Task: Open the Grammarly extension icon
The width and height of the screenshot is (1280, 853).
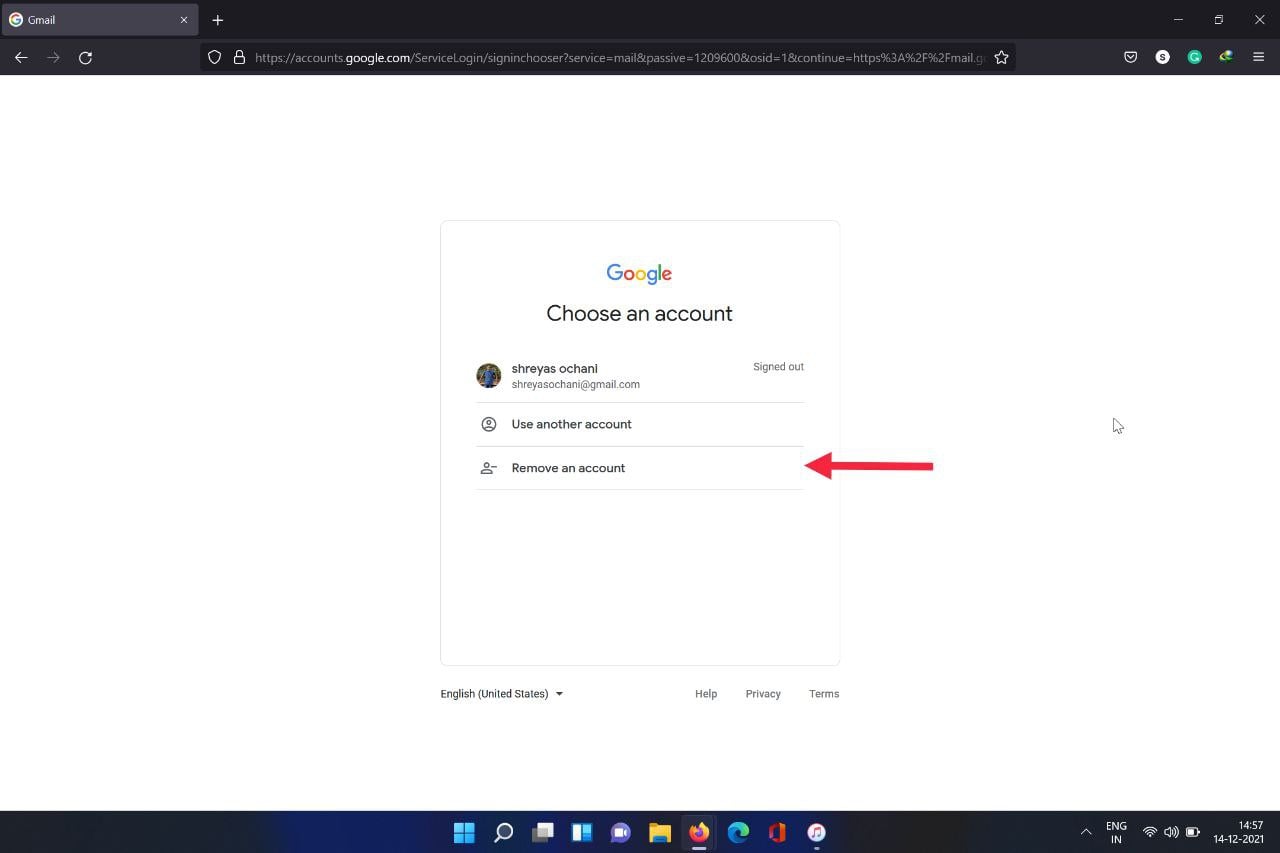Action: tap(1194, 58)
